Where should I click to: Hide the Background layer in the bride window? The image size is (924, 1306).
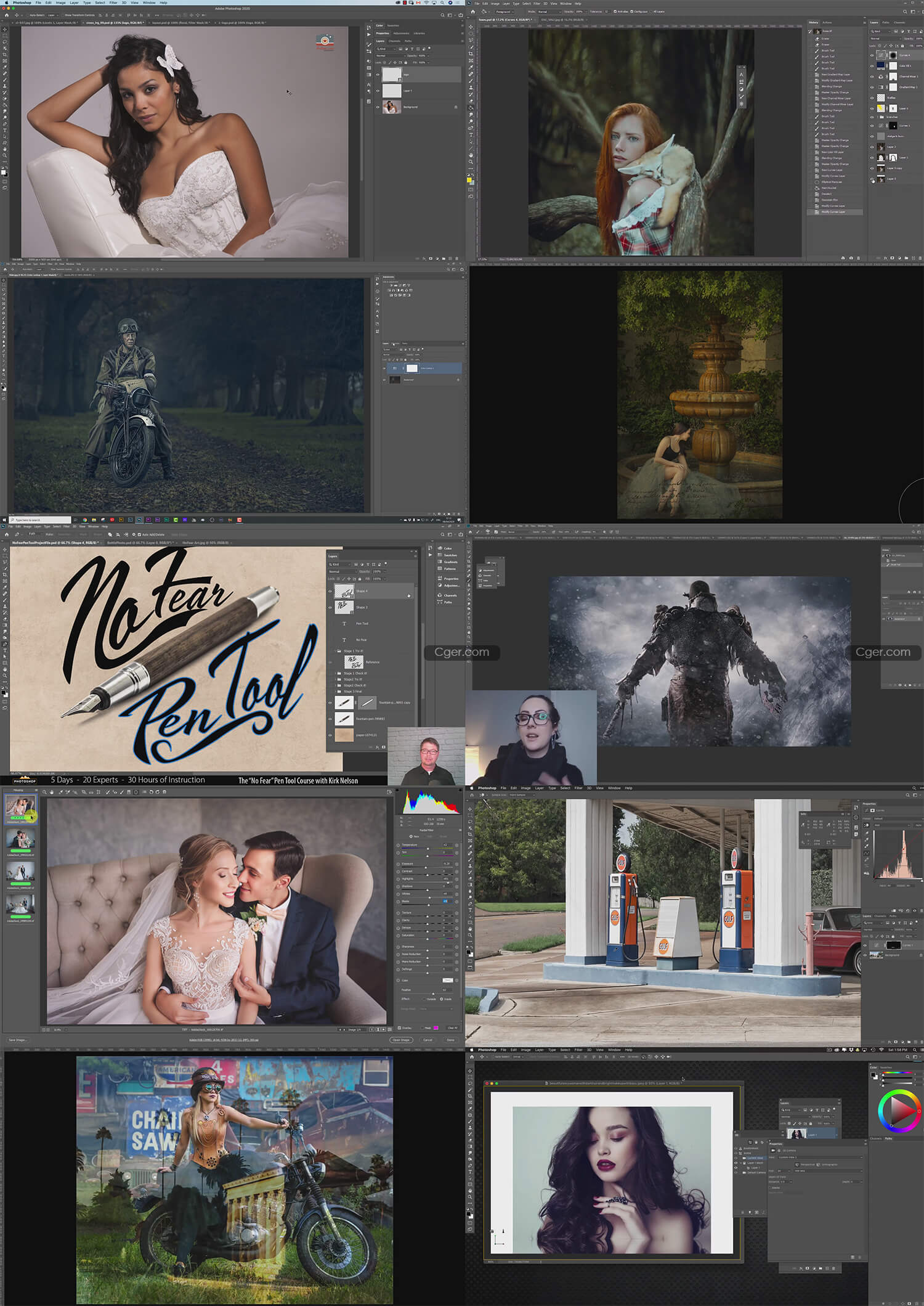(x=378, y=107)
